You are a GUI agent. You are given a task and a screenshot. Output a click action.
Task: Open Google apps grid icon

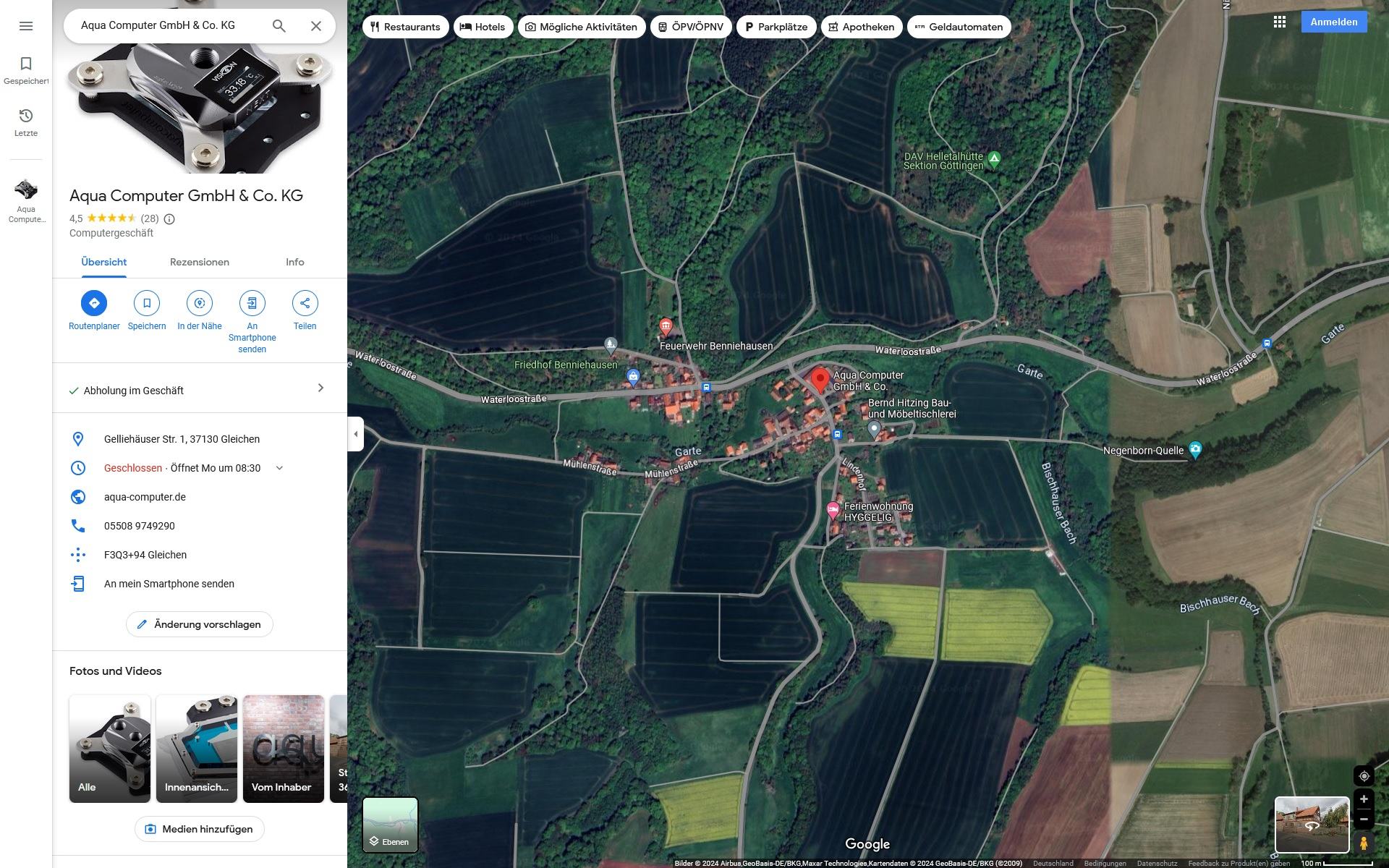(x=1280, y=22)
